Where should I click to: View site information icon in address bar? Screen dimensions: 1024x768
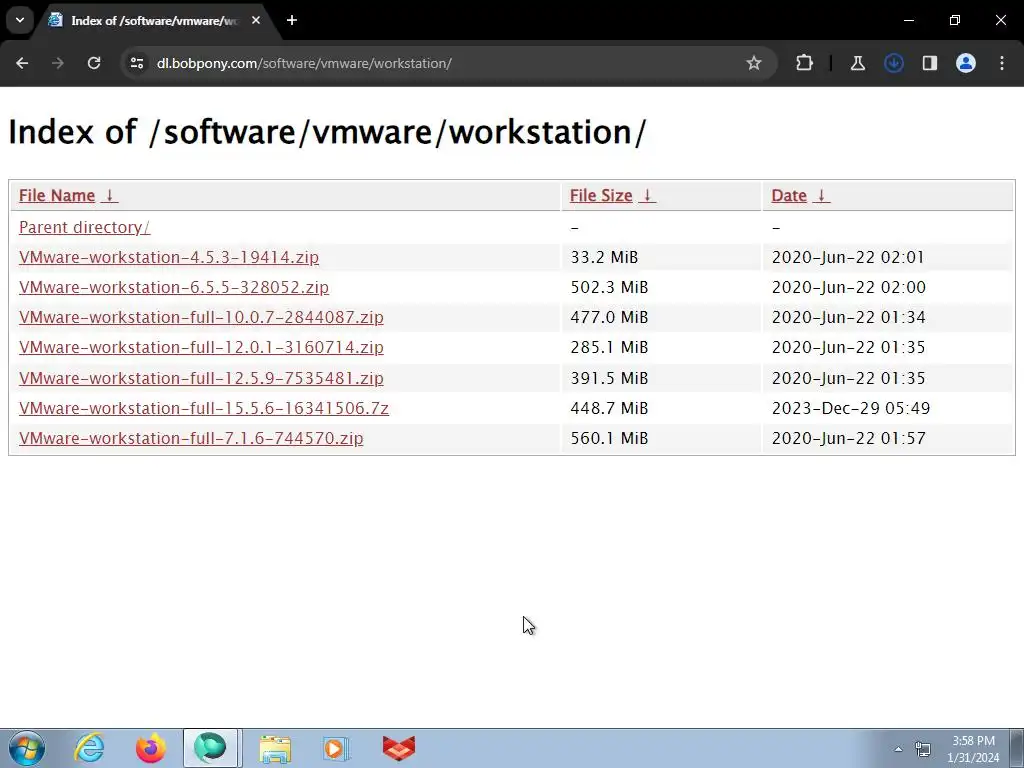pos(136,63)
